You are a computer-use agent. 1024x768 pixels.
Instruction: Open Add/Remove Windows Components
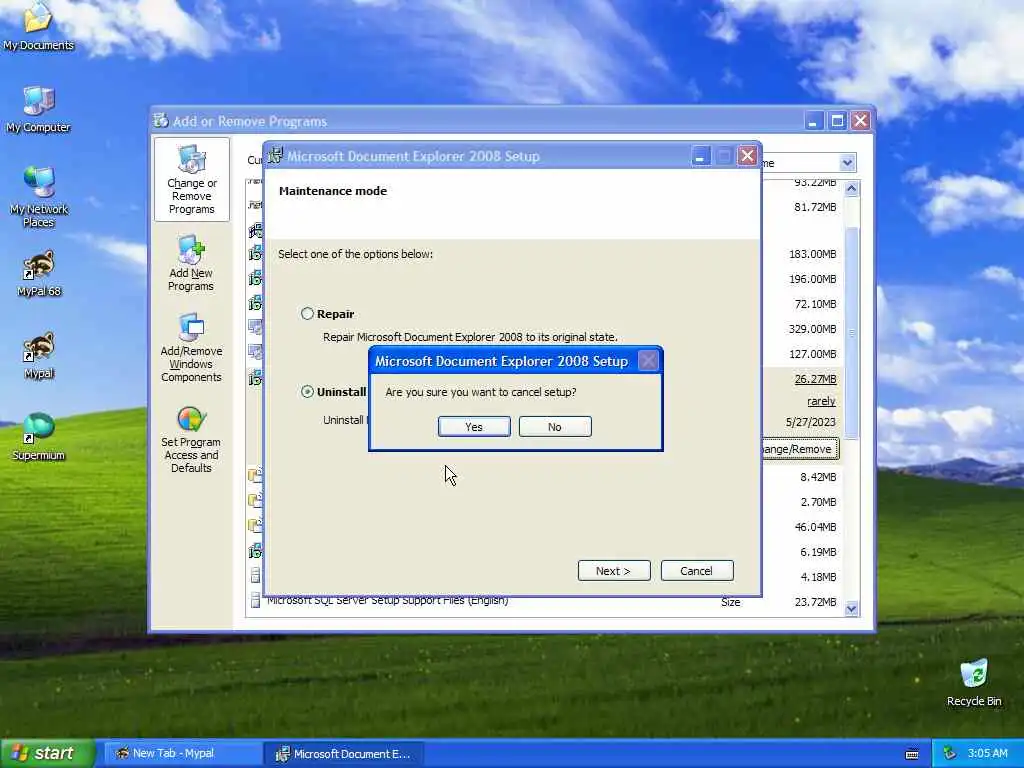click(x=191, y=347)
